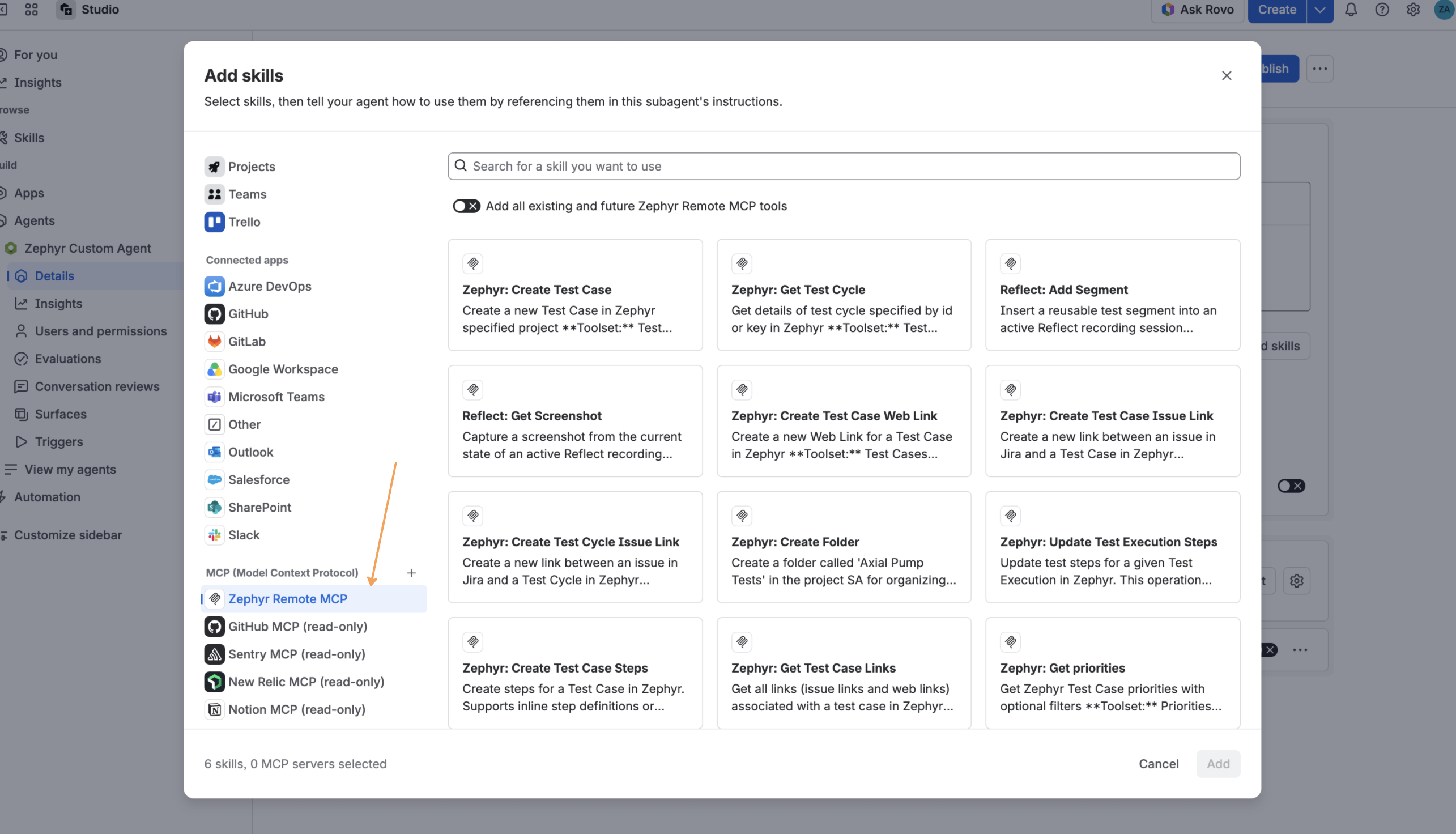Select Zephyr: Create Test Case card
Viewport: 1456px width, 834px height.
[574, 295]
